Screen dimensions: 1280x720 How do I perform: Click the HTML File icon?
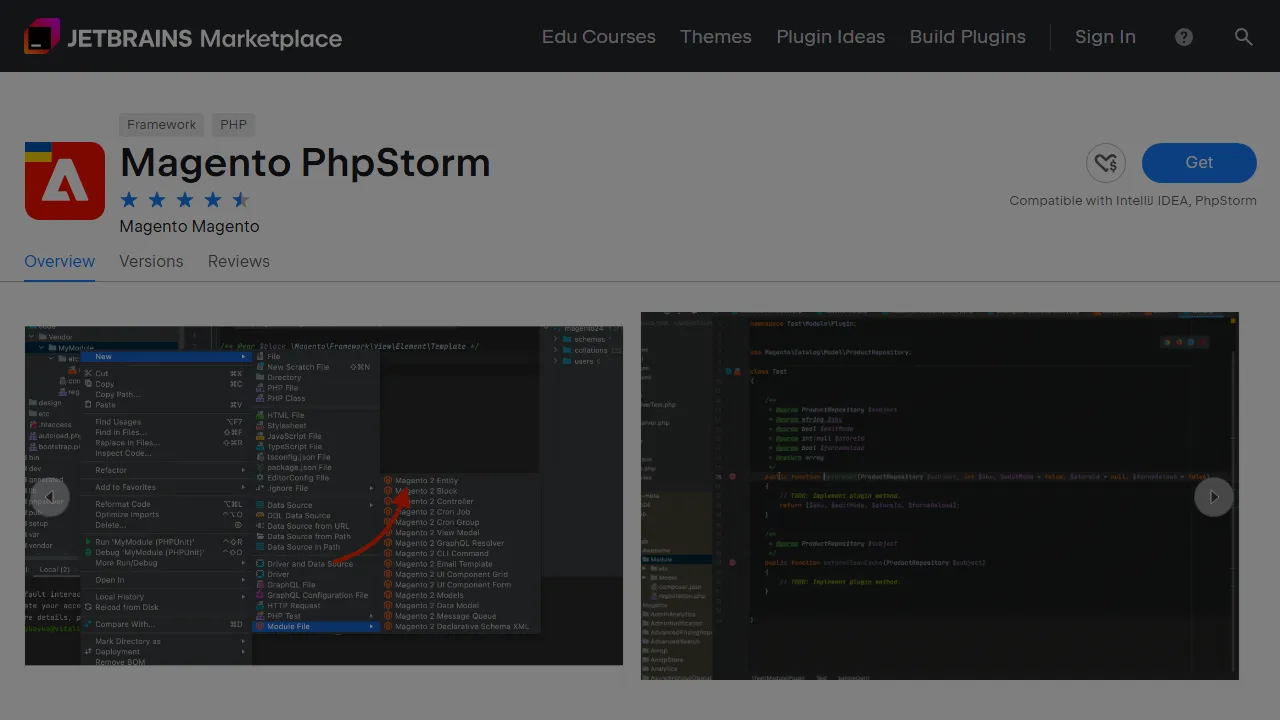point(259,415)
